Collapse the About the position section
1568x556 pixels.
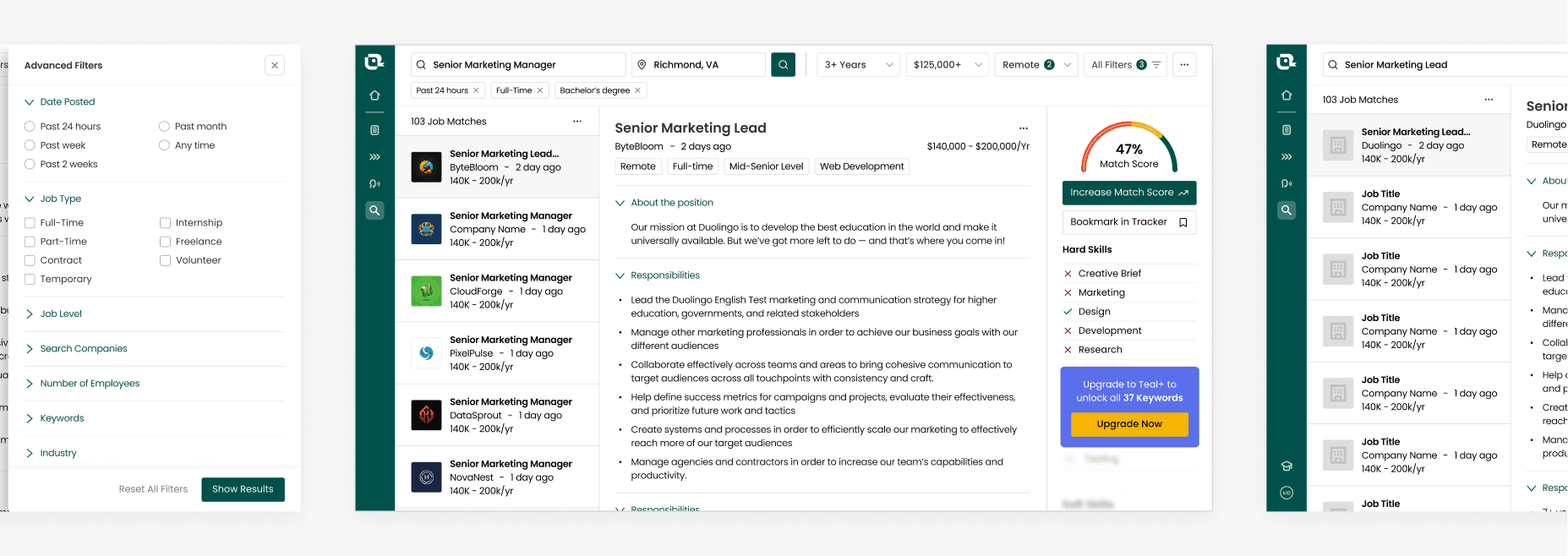620,203
